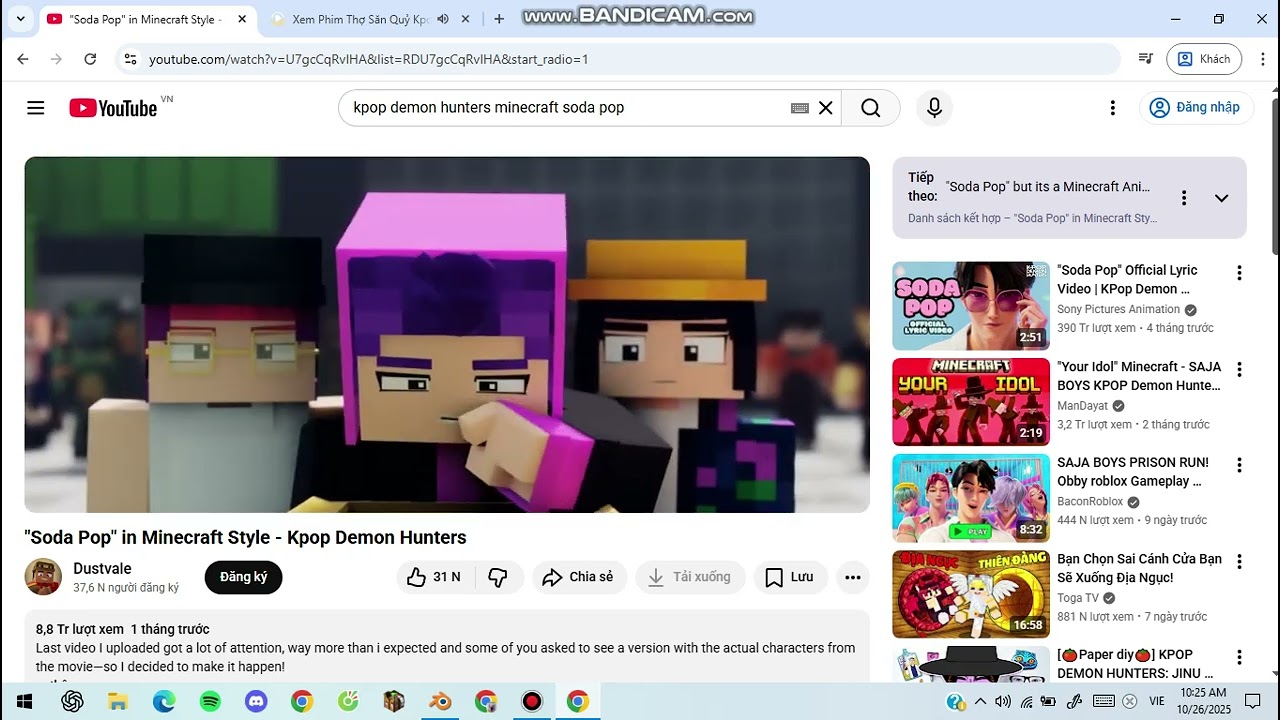View site information icon in address bar
1280x720 pixels.
(129, 59)
